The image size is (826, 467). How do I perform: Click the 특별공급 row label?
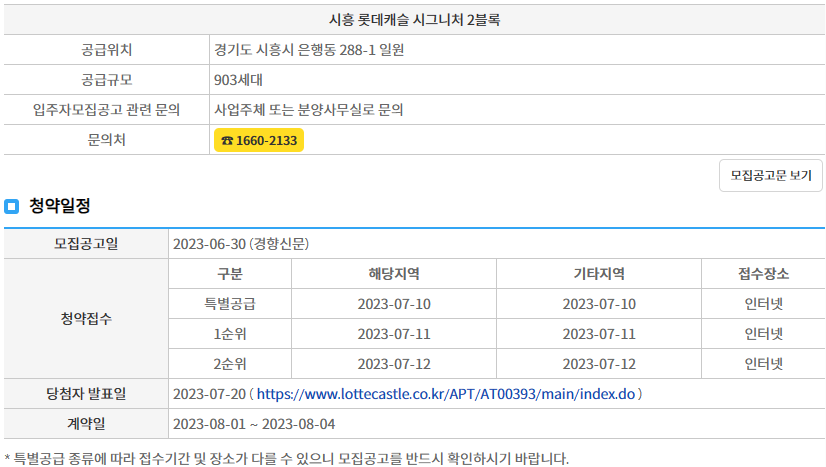point(230,304)
